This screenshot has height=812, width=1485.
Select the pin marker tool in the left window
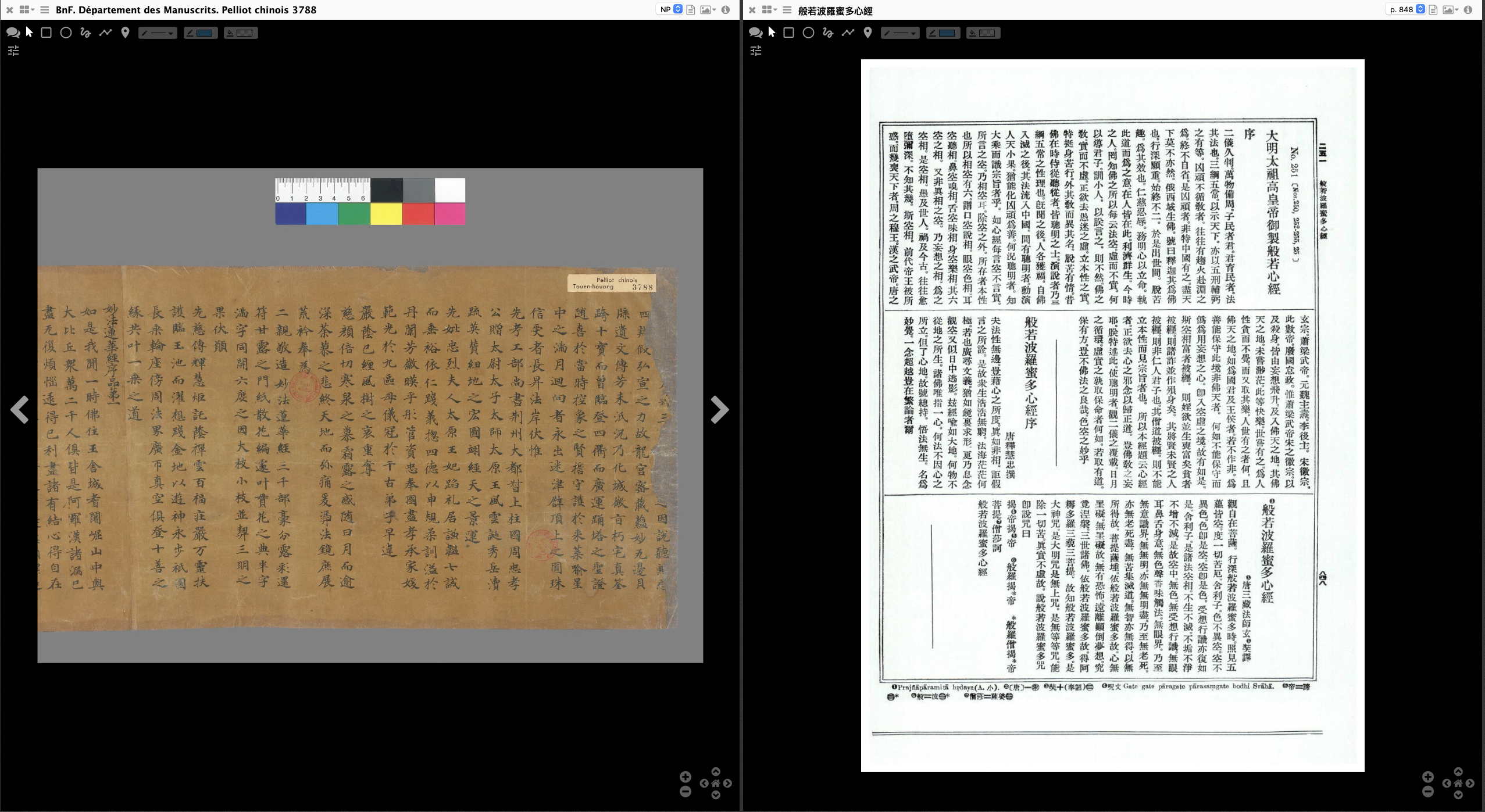tap(125, 33)
